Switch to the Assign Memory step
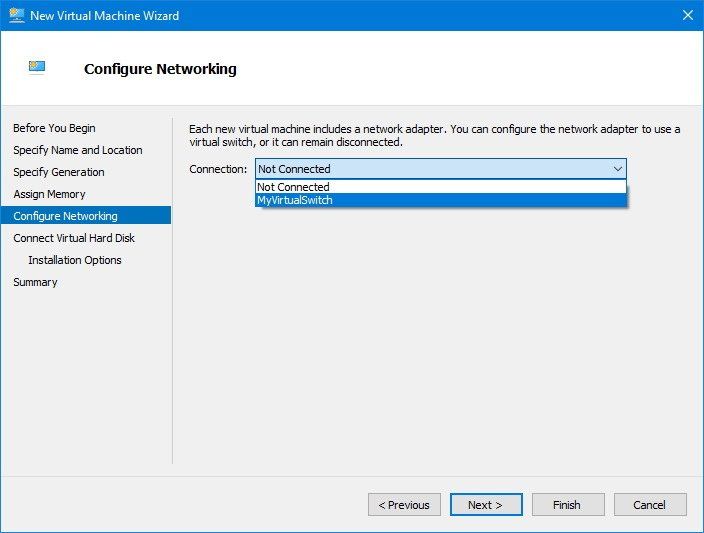This screenshot has height=533, width=704. pyautogui.click(x=49, y=194)
